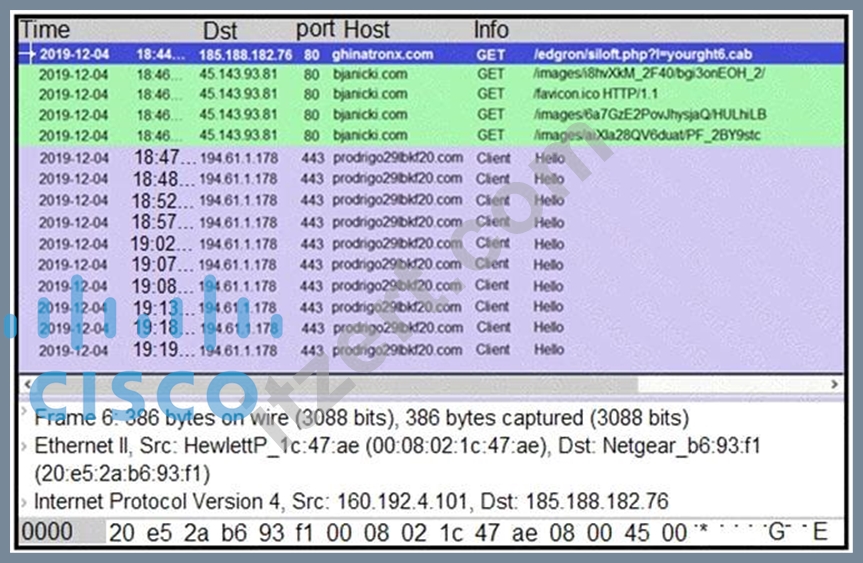Expand the Frame 6 details
Viewport: 863px width, 563px height.
[24, 411]
